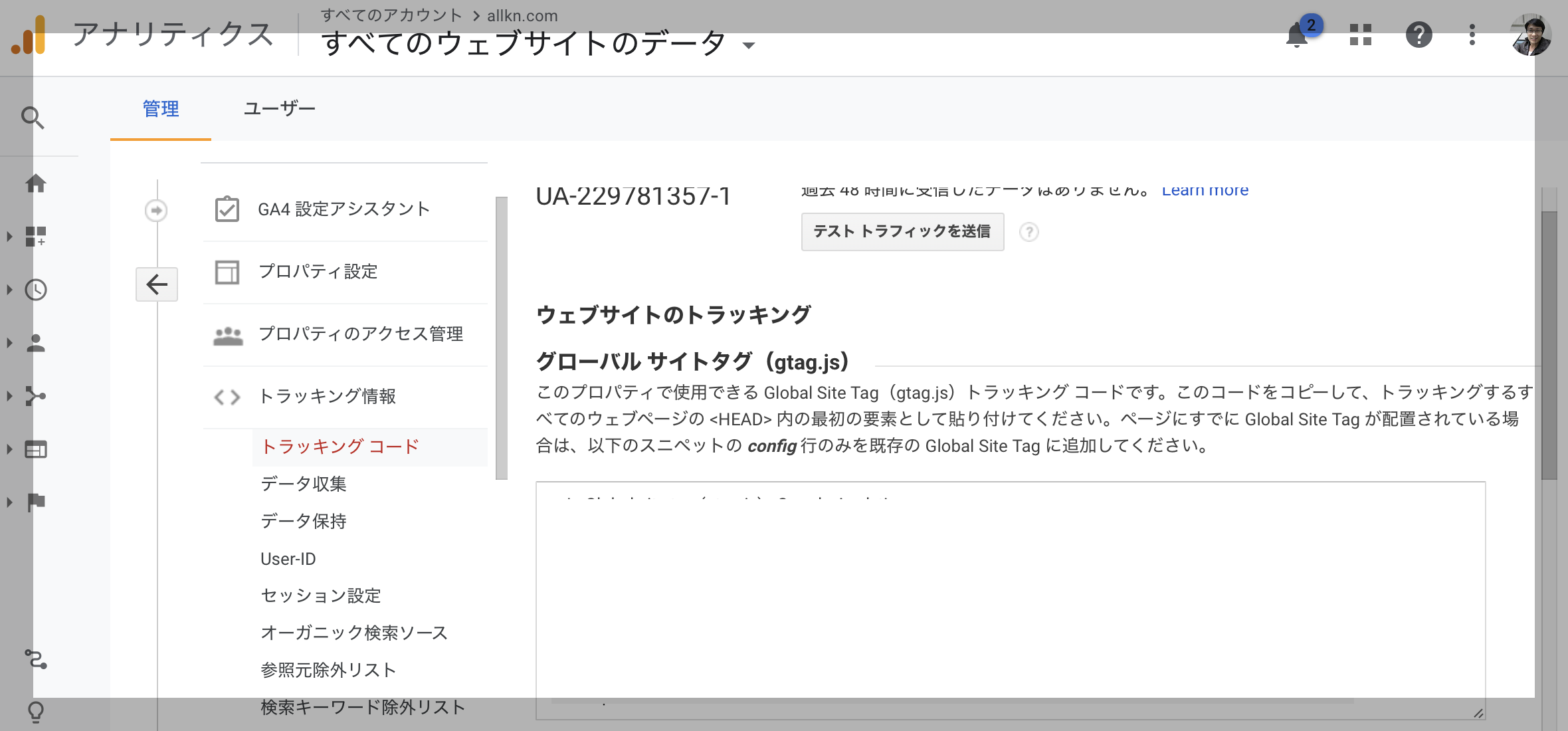Click the circled arrow column icon
The height and width of the screenshot is (731, 1568).
pyautogui.click(x=156, y=211)
